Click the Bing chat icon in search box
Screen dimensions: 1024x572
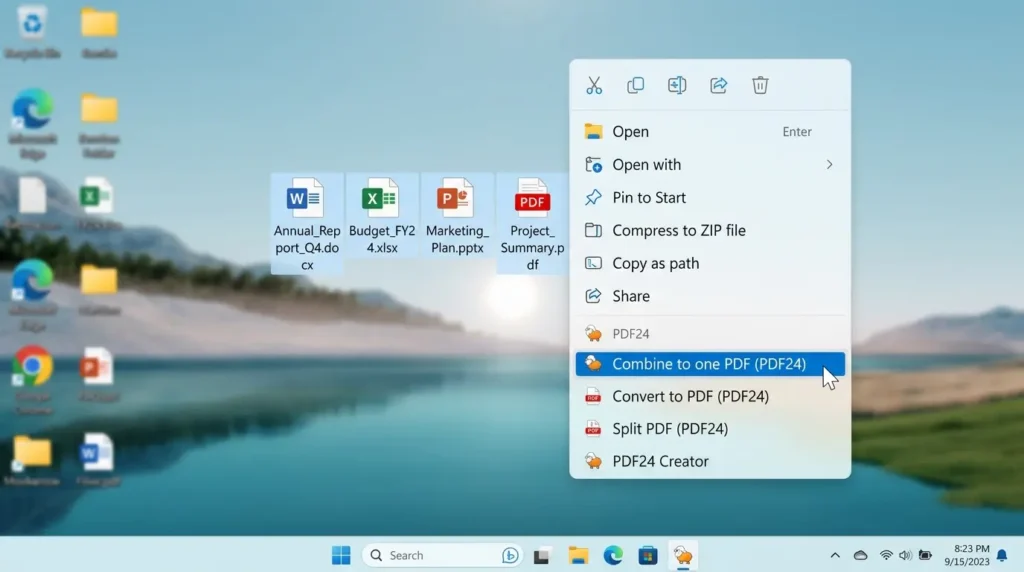[x=510, y=556]
